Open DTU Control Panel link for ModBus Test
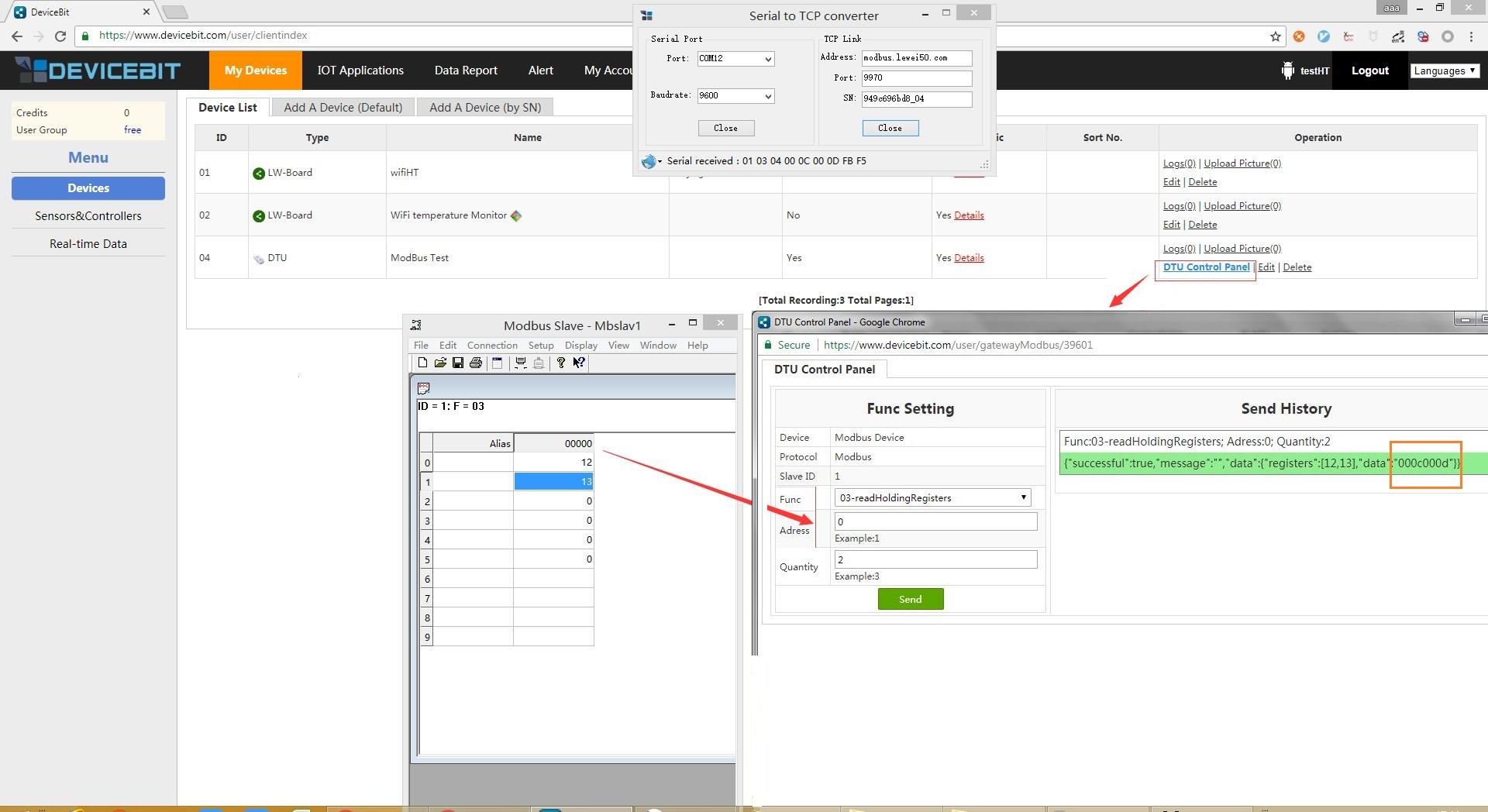 pyautogui.click(x=1206, y=267)
